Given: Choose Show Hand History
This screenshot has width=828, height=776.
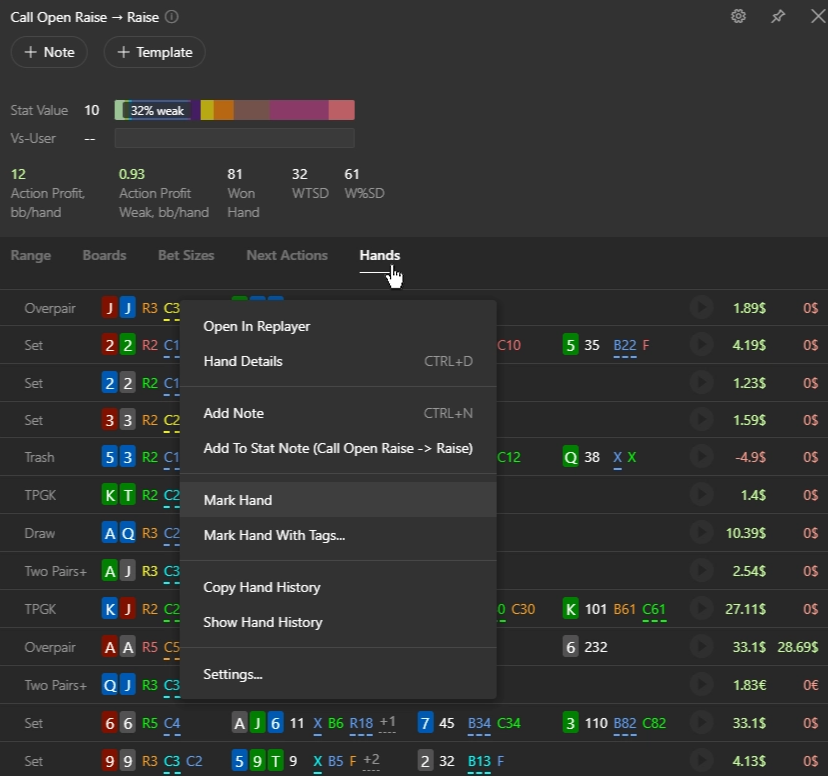Looking at the screenshot, I should click(338, 622).
